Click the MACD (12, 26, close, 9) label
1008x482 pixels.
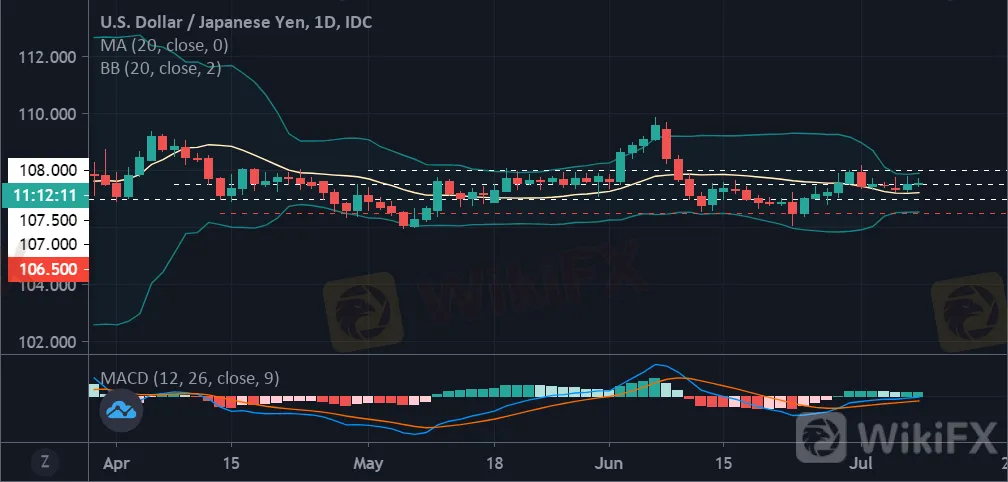pyautogui.click(x=190, y=379)
